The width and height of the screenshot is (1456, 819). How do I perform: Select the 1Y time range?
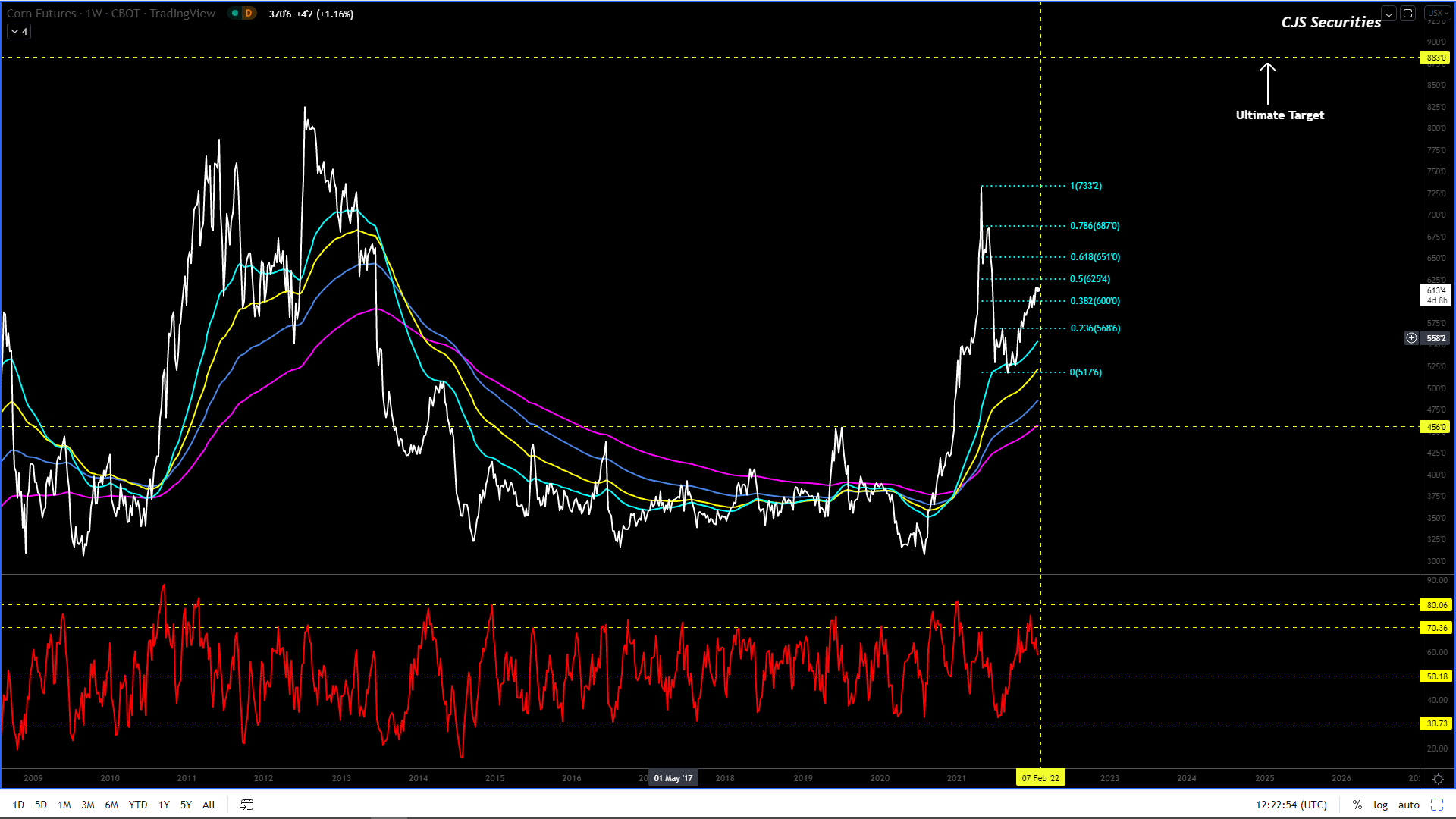(x=164, y=805)
